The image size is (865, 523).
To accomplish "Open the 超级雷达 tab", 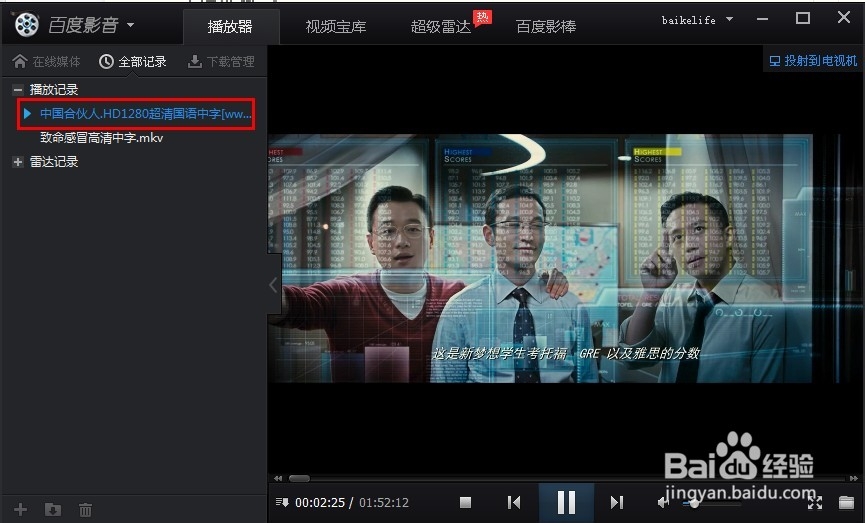I will (441, 26).
